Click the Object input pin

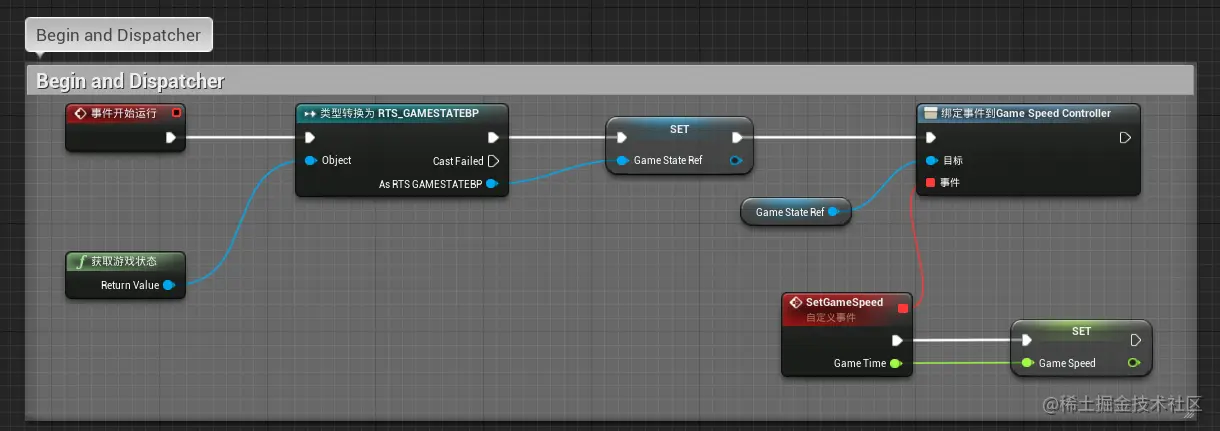pos(311,160)
